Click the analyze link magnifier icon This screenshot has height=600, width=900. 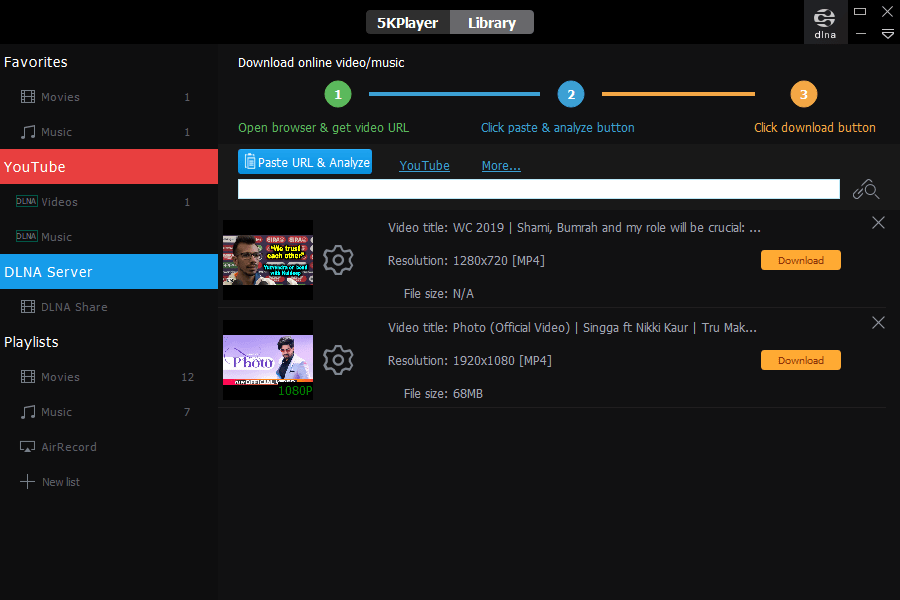pyautogui.click(x=866, y=189)
